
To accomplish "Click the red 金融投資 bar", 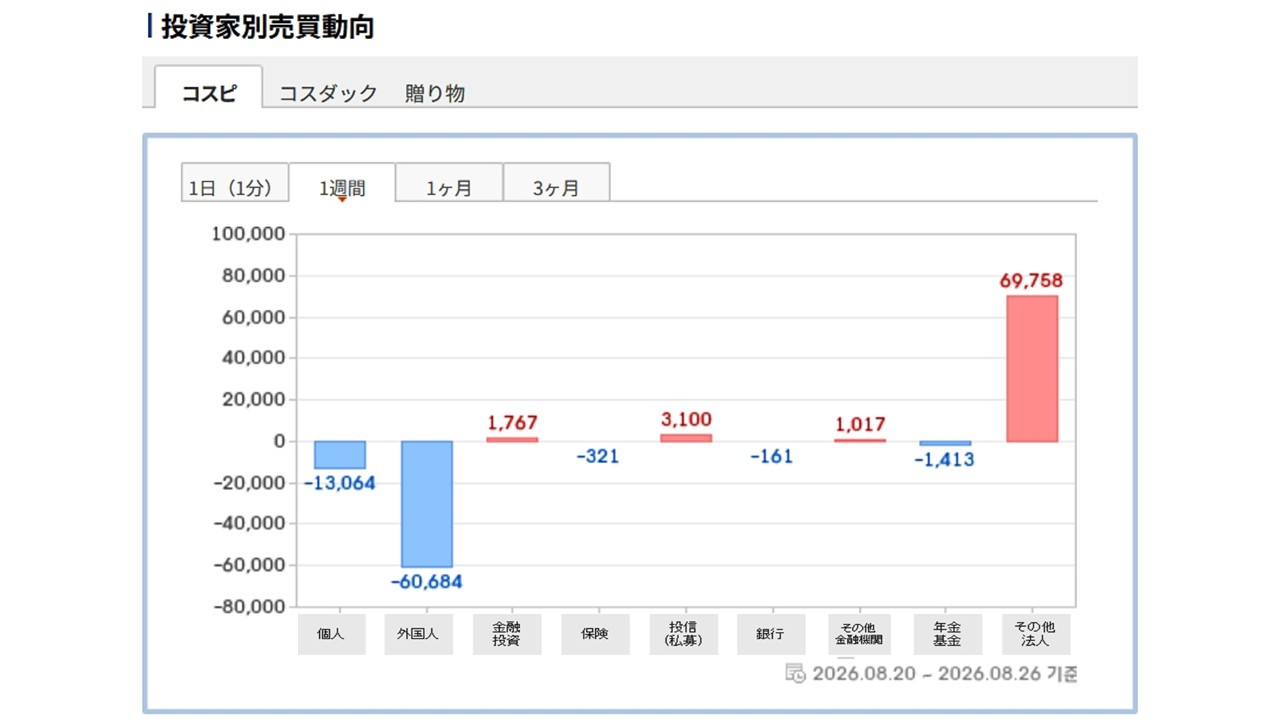I will point(512,439).
